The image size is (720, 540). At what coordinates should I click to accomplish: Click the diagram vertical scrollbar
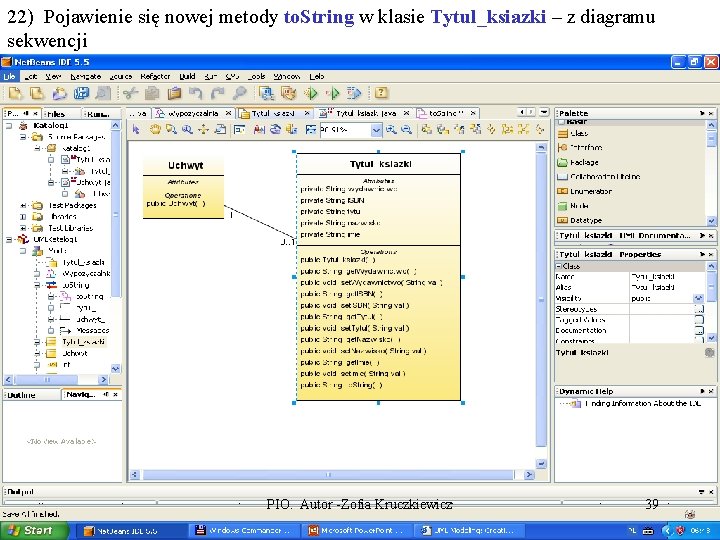pyautogui.click(x=541, y=299)
